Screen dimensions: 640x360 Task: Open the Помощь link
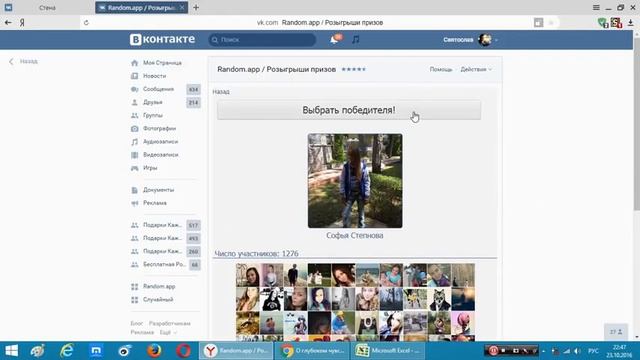[x=441, y=69]
